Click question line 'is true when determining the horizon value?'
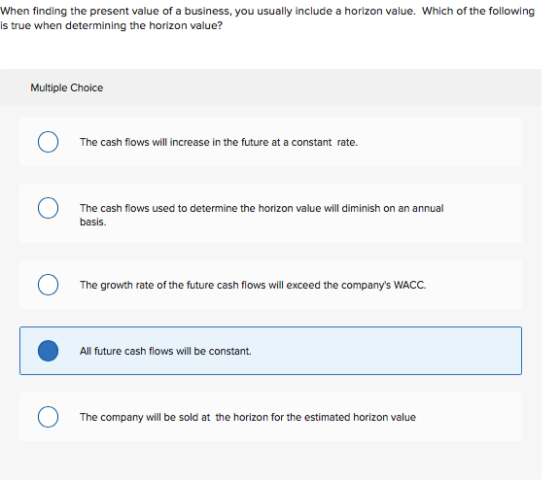Screen dimensions: 560x481 111,26
